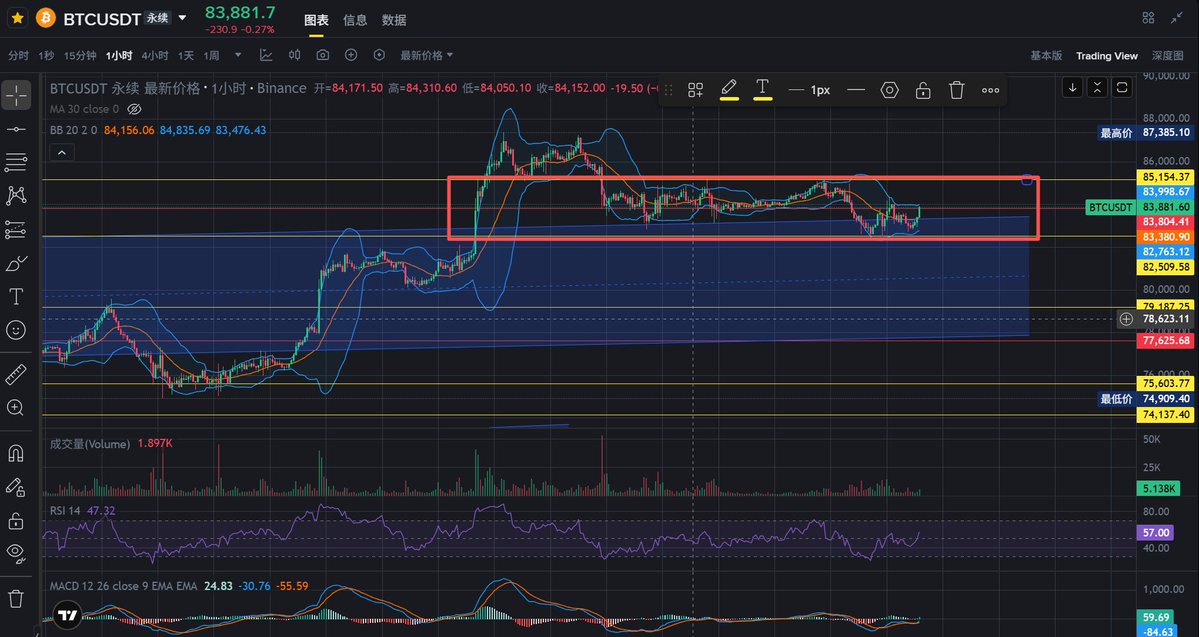1199x637 pixels.
Task: Delete all drawings with left sidebar trash
Action: 16,599
